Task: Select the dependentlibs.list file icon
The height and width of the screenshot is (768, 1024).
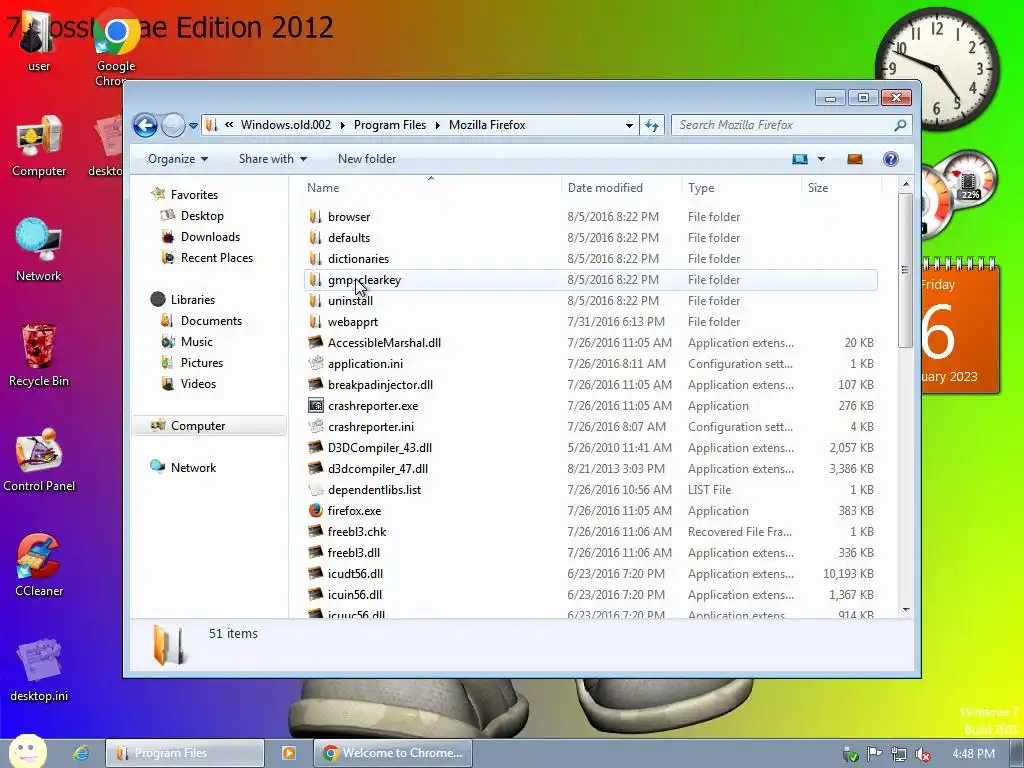Action: [x=315, y=489]
